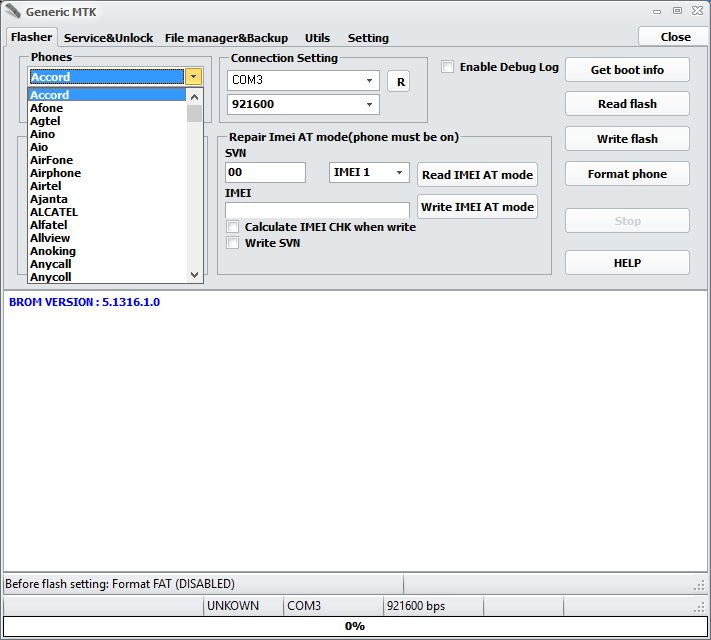
Task: Click the Get boot info button
Action: 627,70
